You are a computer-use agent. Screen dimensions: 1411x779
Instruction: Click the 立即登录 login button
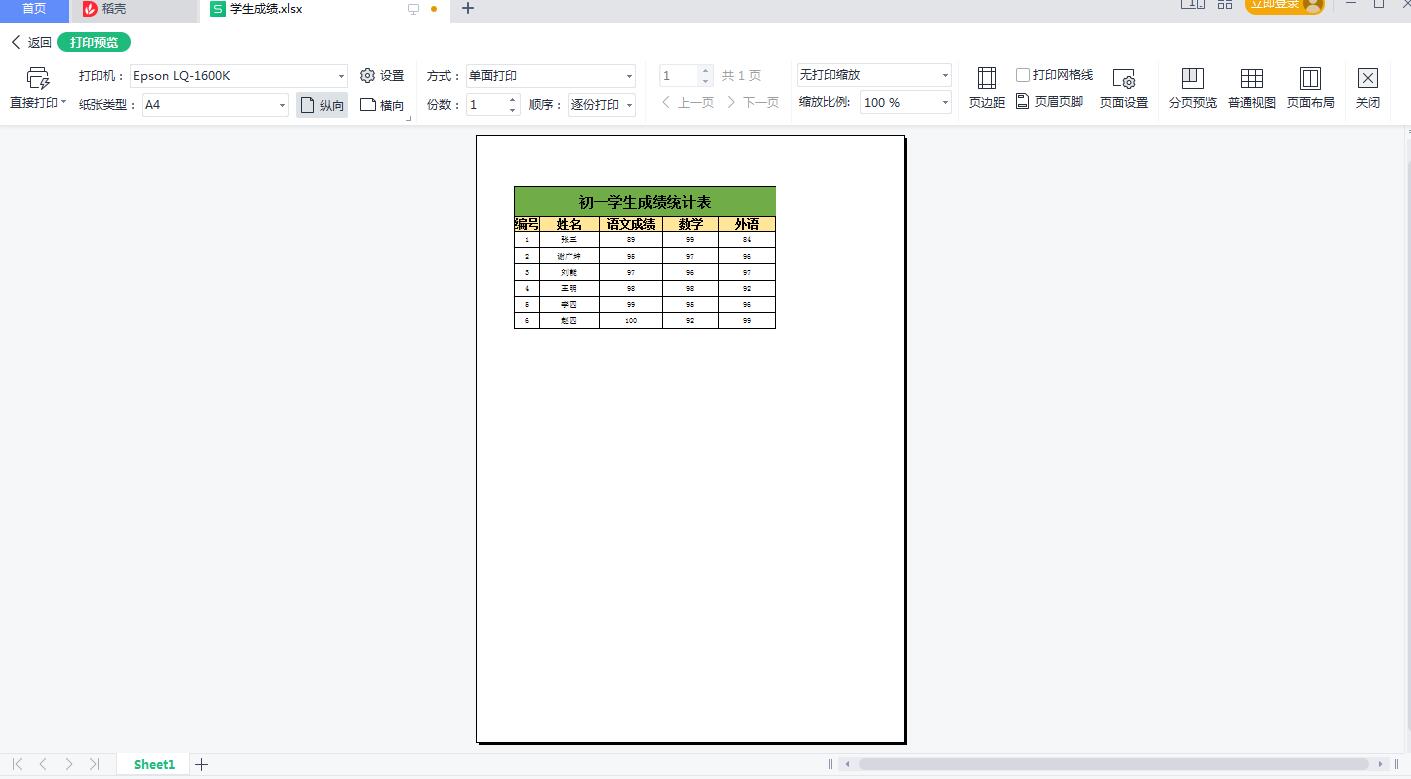[x=1284, y=5]
